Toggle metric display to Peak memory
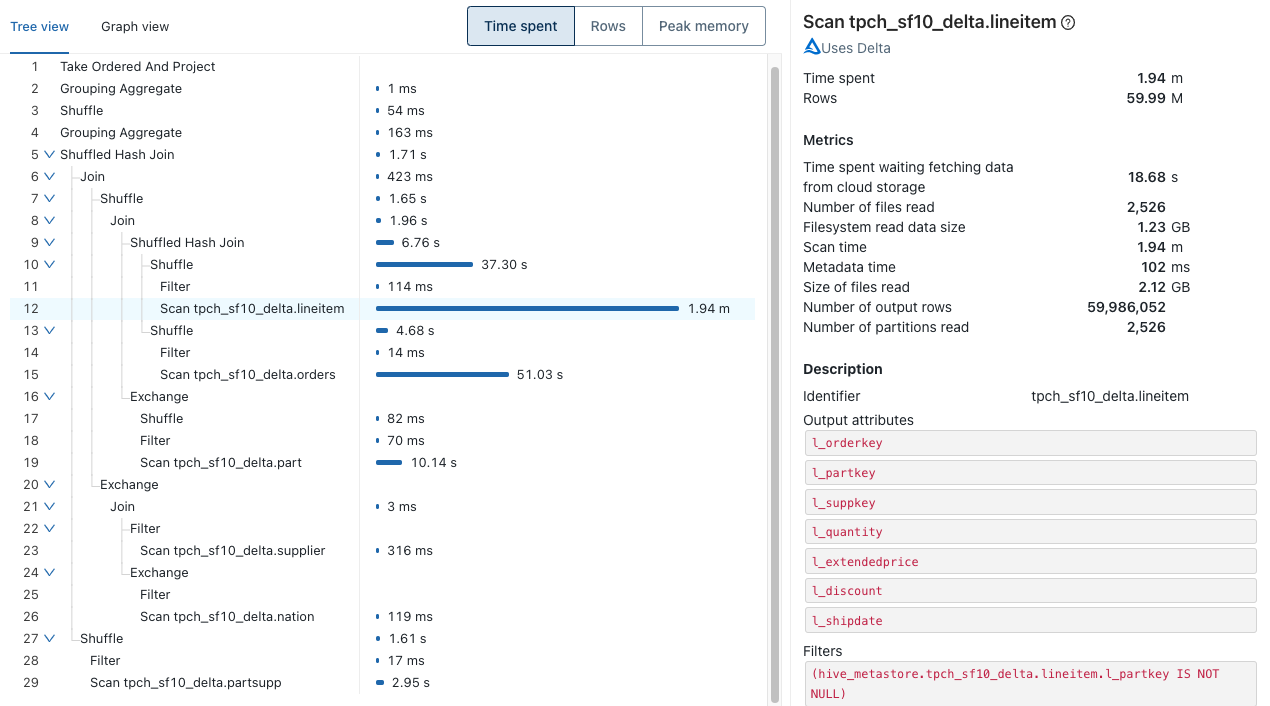 (703, 26)
